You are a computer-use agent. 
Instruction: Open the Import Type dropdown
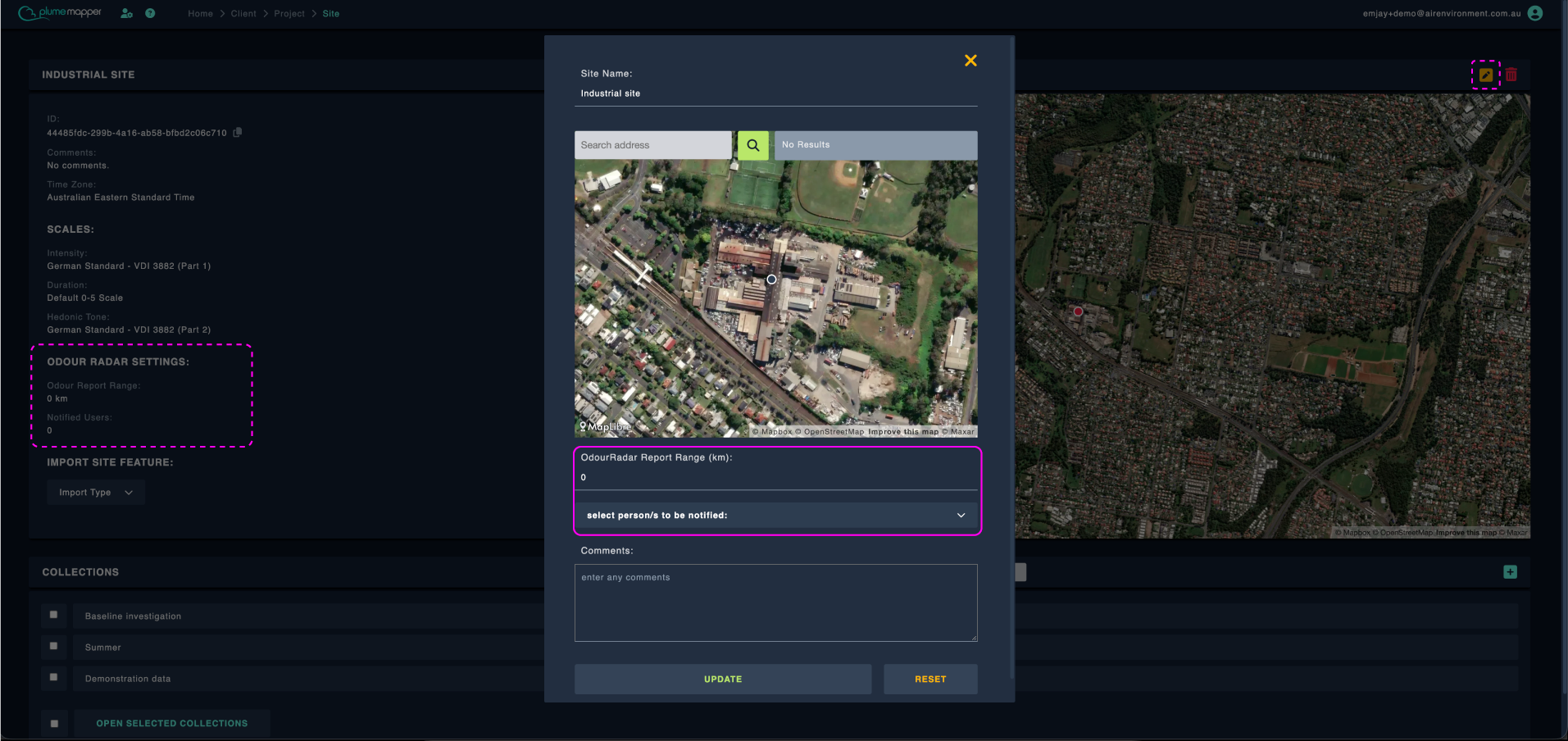pos(96,493)
